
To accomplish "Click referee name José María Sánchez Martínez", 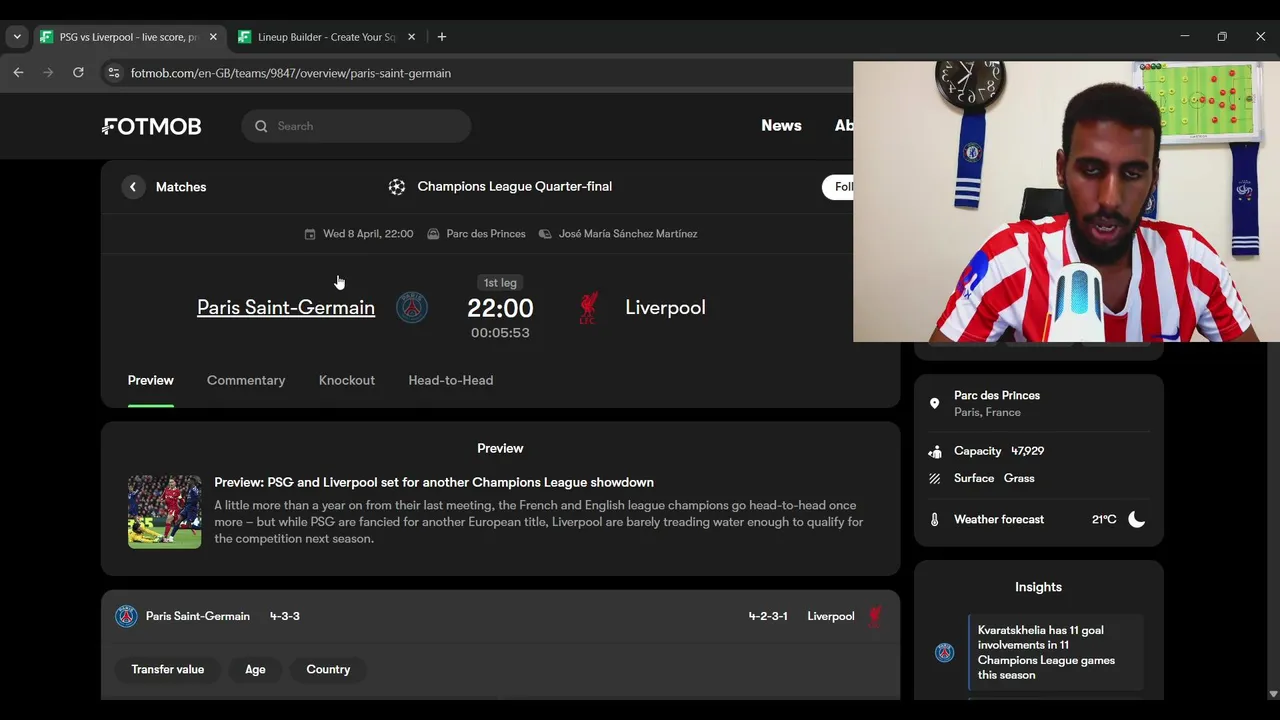I will pos(628,234).
